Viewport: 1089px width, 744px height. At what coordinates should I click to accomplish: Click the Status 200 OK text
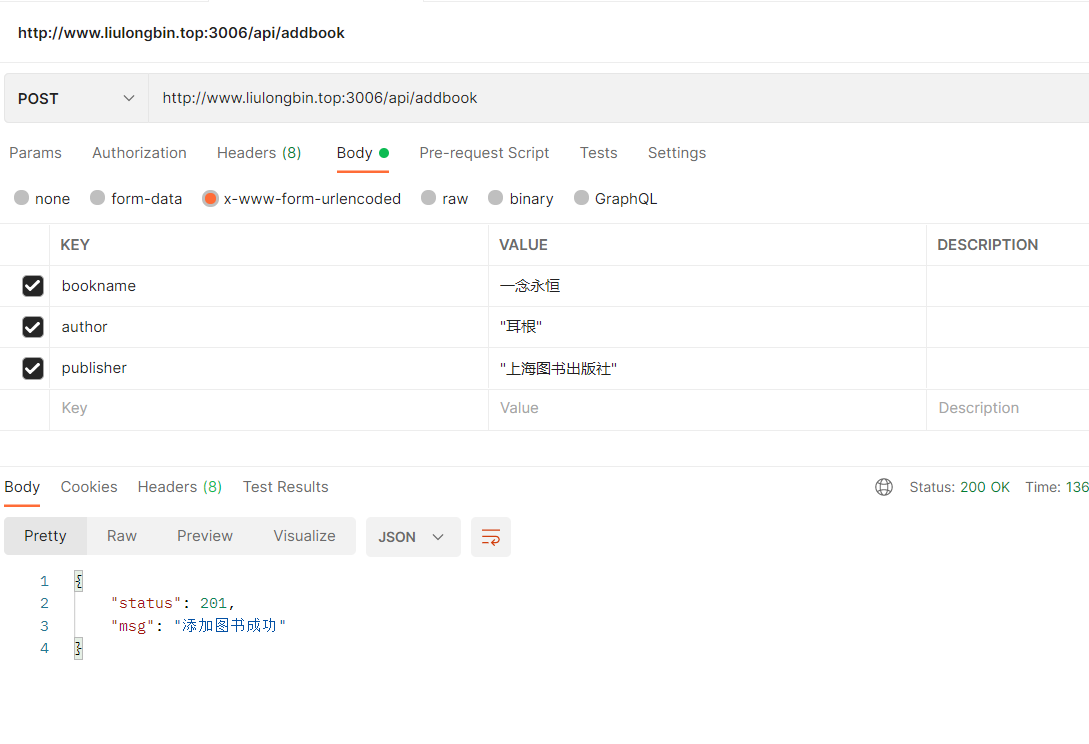point(959,487)
